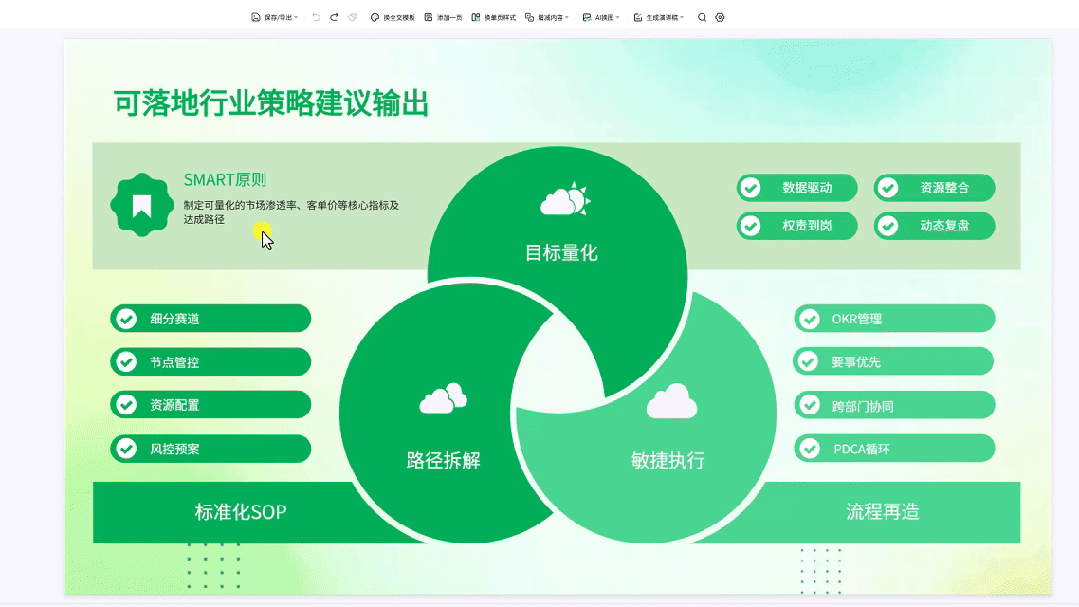Click the checkmark icon beside 数据驱动
1079x607 pixels.
(751, 188)
